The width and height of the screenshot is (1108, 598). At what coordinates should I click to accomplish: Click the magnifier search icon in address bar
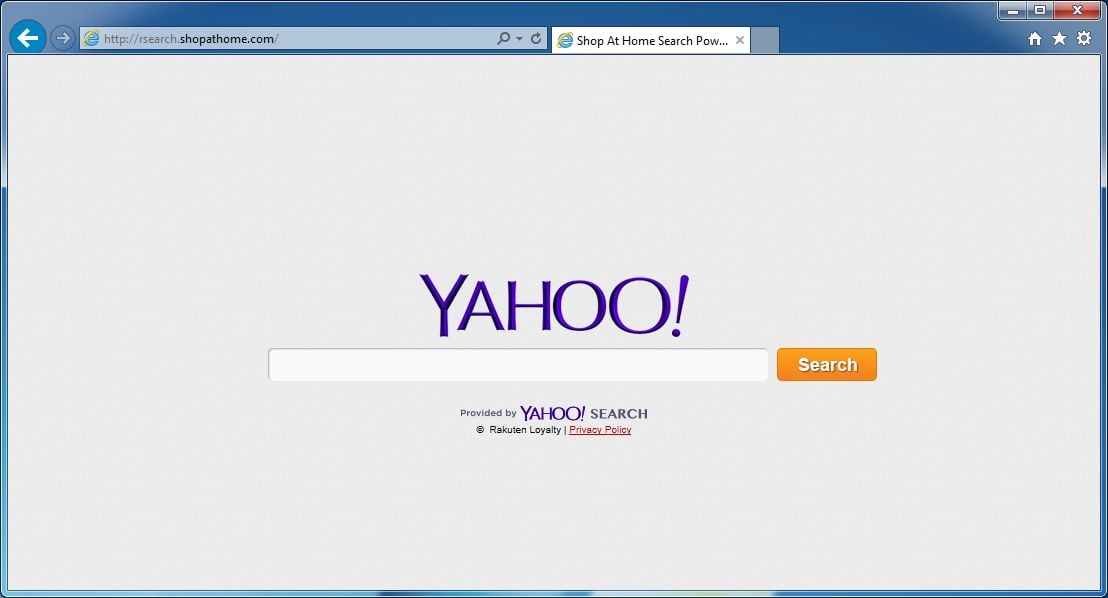pos(503,38)
